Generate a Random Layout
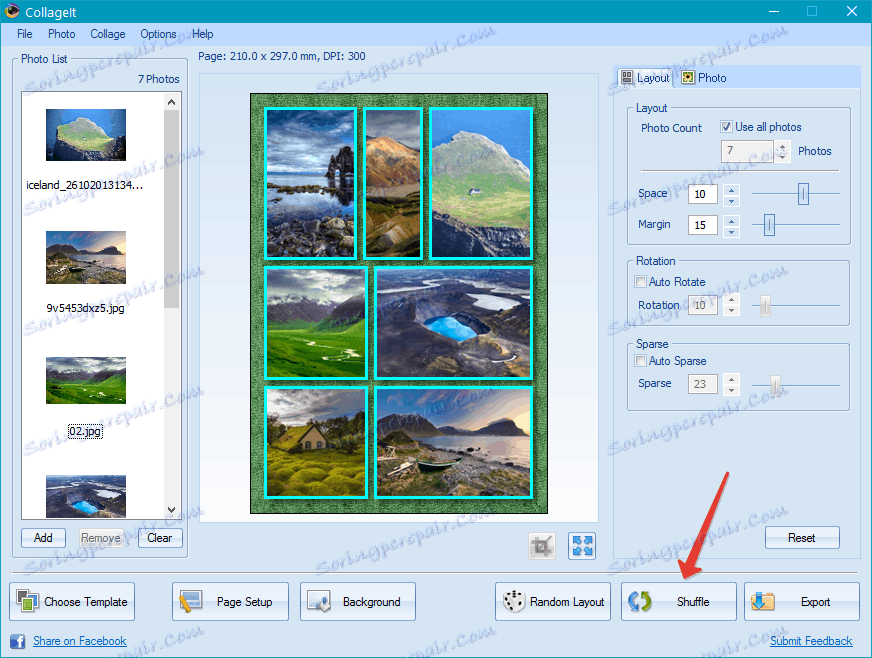 pyautogui.click(x=553, y=601)
